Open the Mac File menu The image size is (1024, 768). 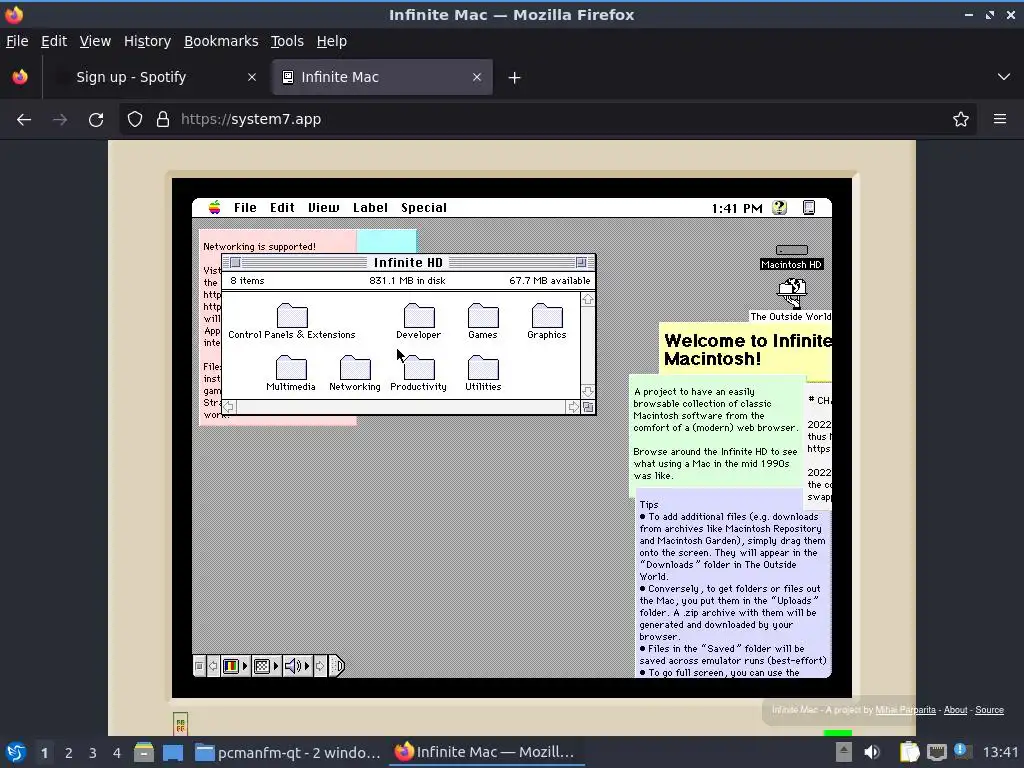(246, 208)
